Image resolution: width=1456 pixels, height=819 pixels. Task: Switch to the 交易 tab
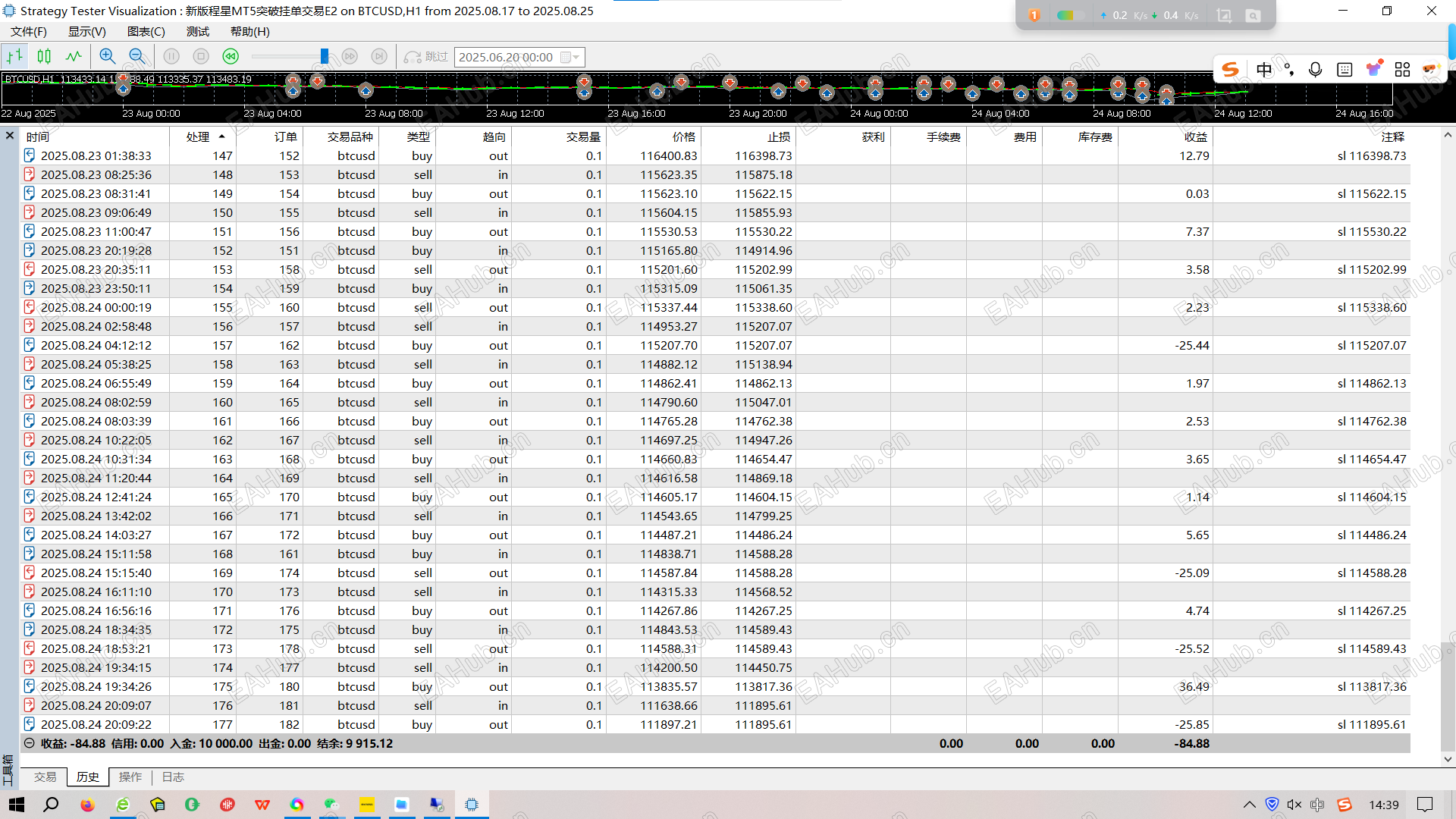tap(45, 777)
